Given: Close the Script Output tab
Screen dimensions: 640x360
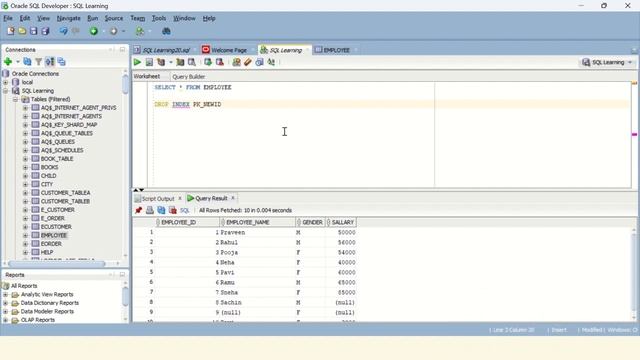Looking at the screenshot, I should pos(180,198).
